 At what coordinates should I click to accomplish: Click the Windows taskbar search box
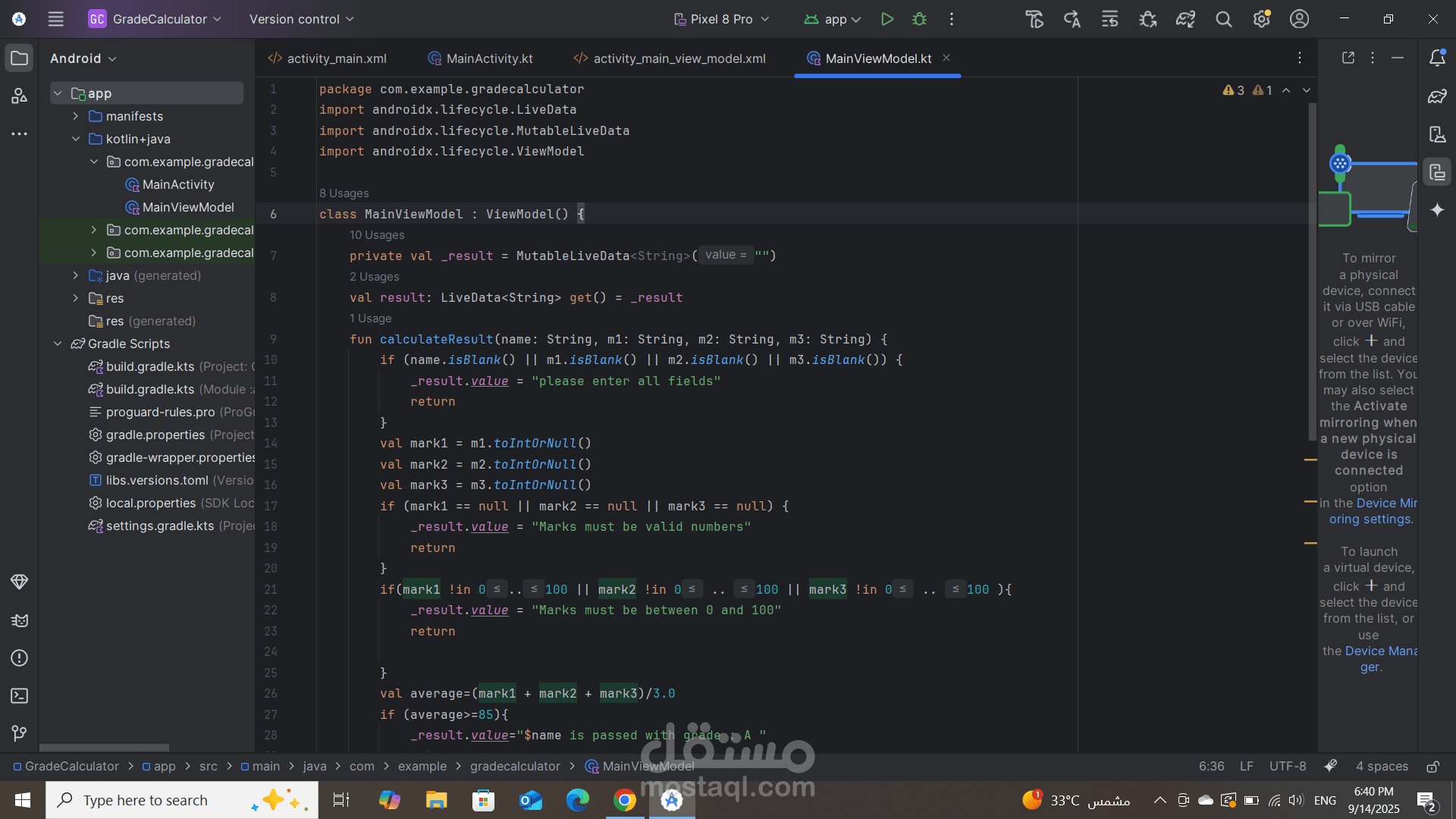pos(182,800)
